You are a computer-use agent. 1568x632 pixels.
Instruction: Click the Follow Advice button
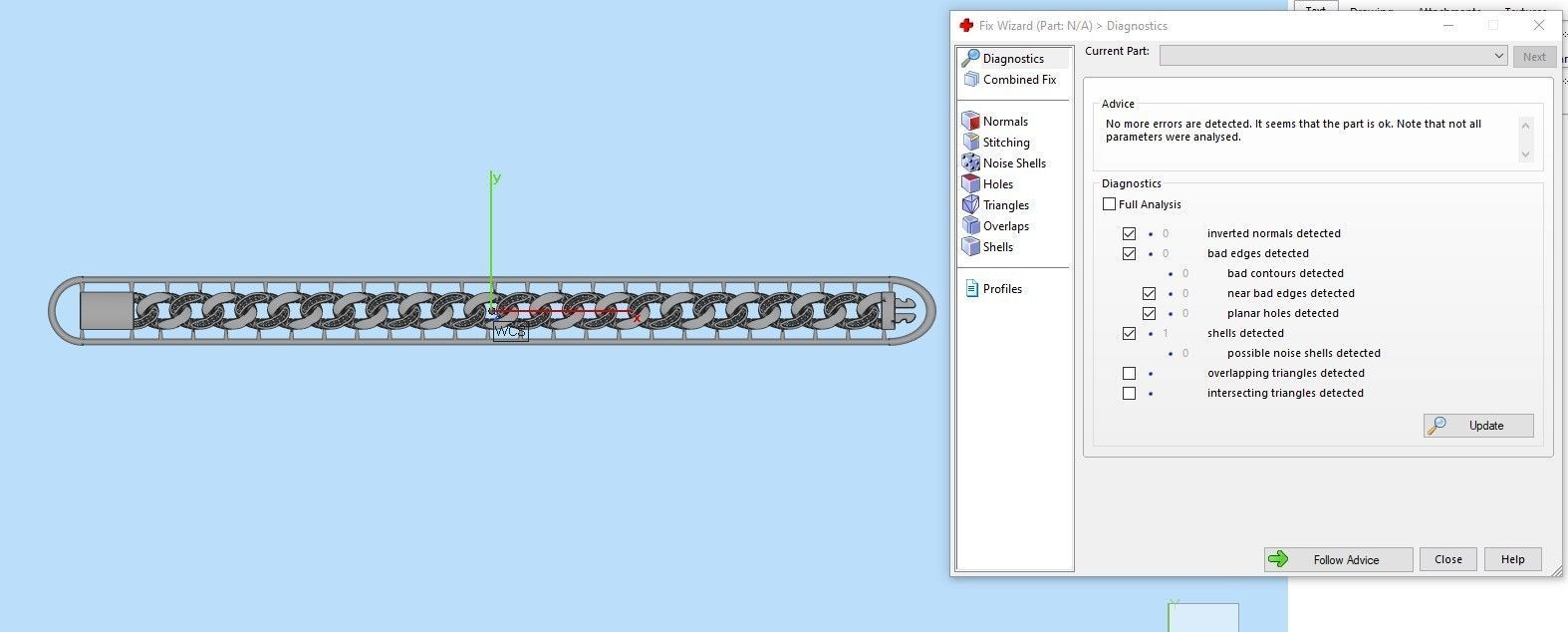click(x=1338, y=560)
